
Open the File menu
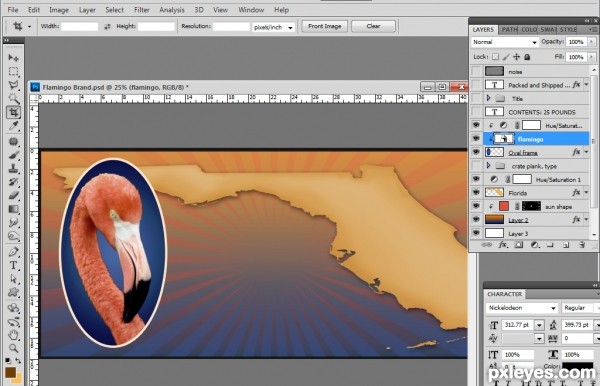point(13,10)
